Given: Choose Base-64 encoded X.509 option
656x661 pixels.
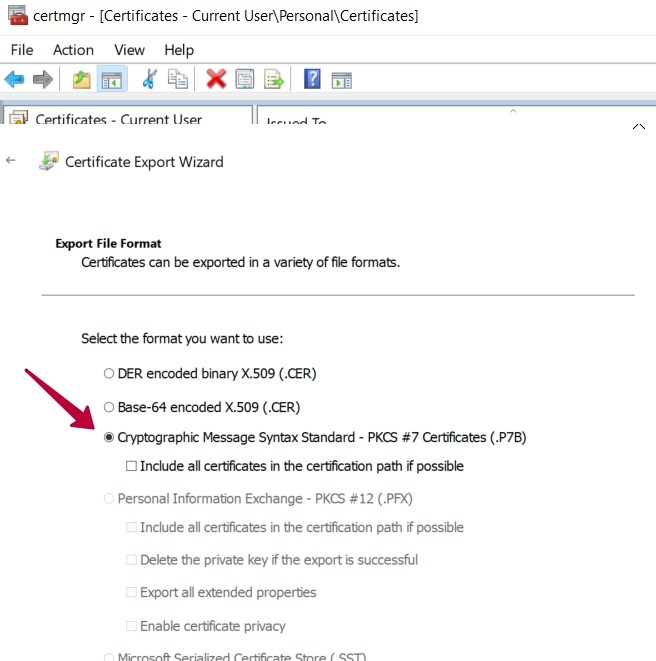Looking at the screenshot, I should tap(109, 407).
